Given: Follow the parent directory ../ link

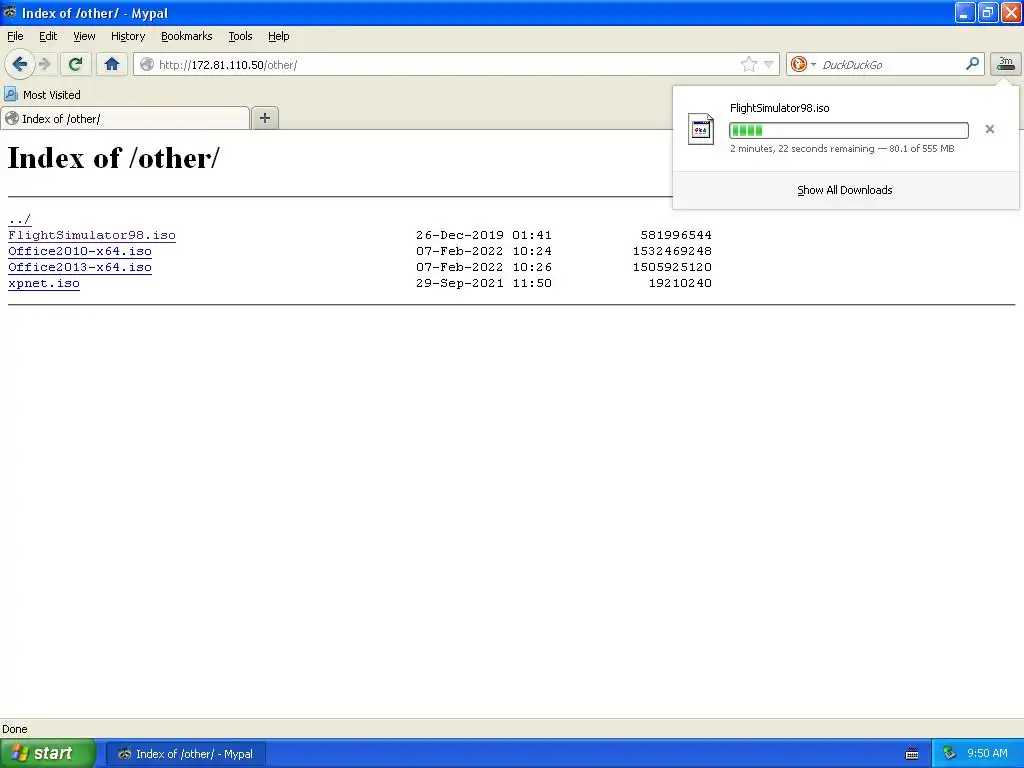Looking at the screenshot, I should 20,219.
